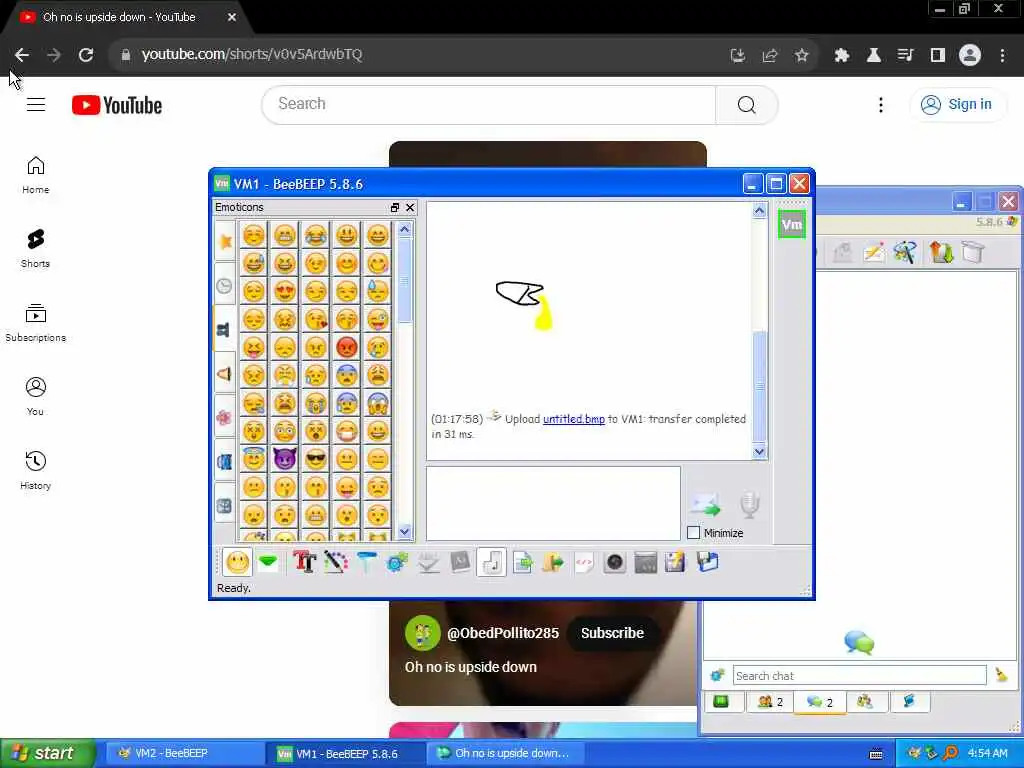Viewport: 1024px width, 768px height.
Task: Click Search chat field in VM2 window
Action: click(x=859, y=676)
